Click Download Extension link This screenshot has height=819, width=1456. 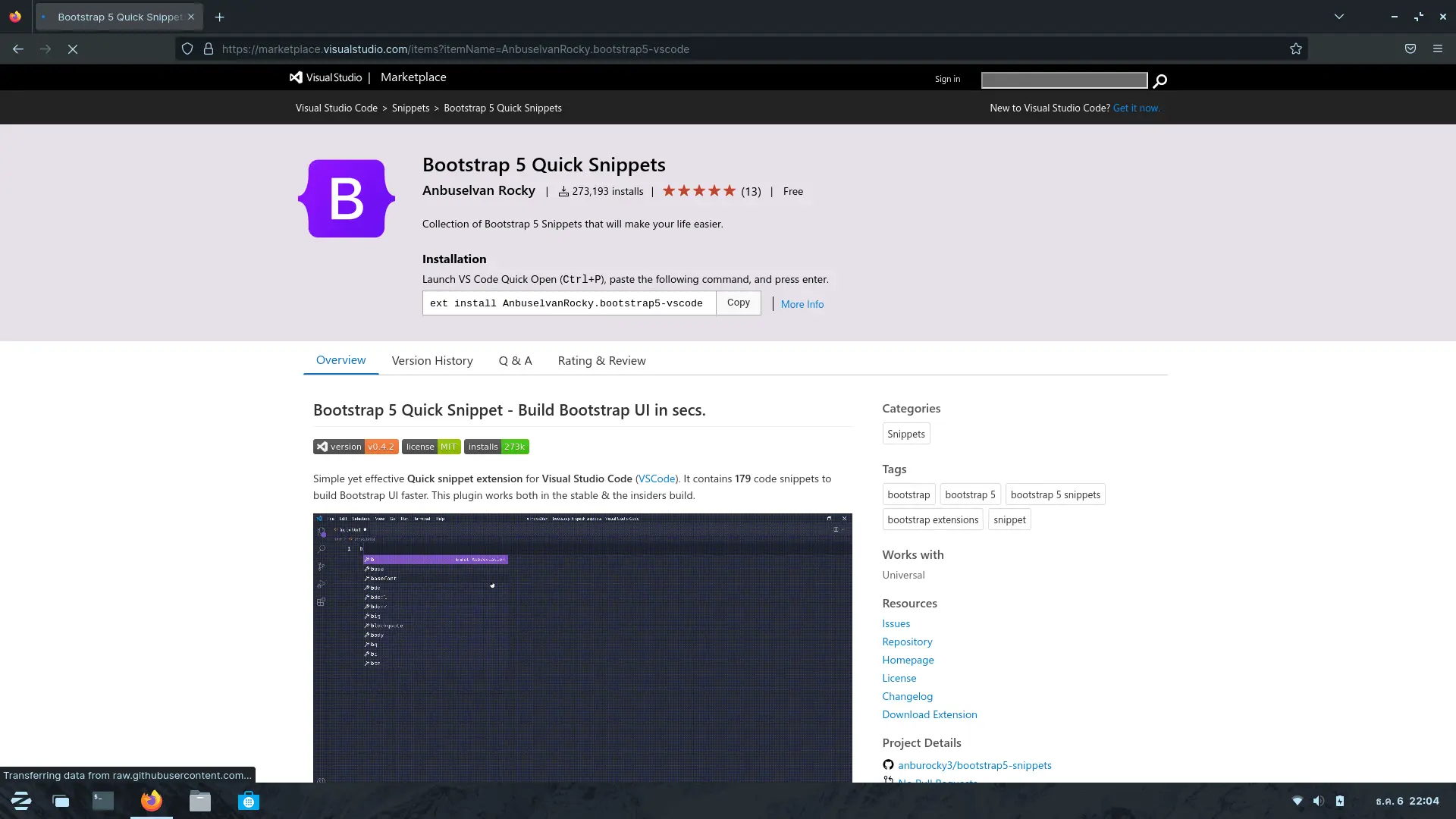[929, 714]
